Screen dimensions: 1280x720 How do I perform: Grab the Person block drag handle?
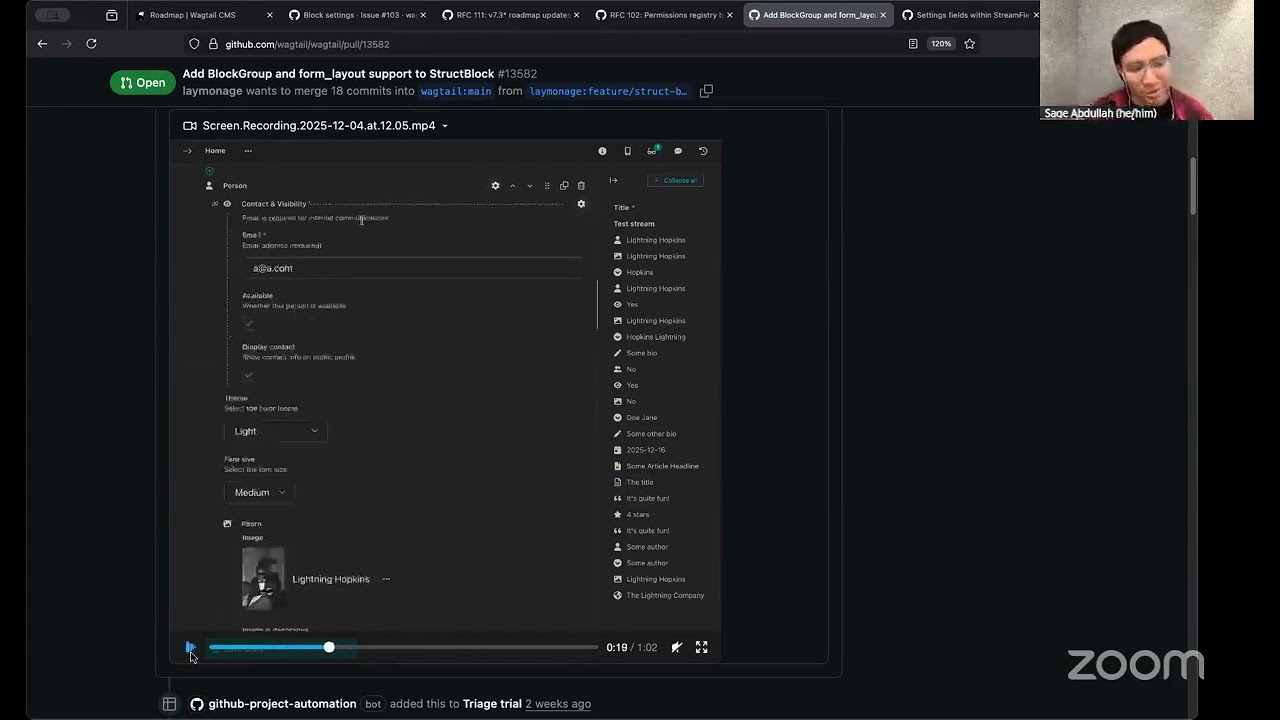tap(547, 186)
